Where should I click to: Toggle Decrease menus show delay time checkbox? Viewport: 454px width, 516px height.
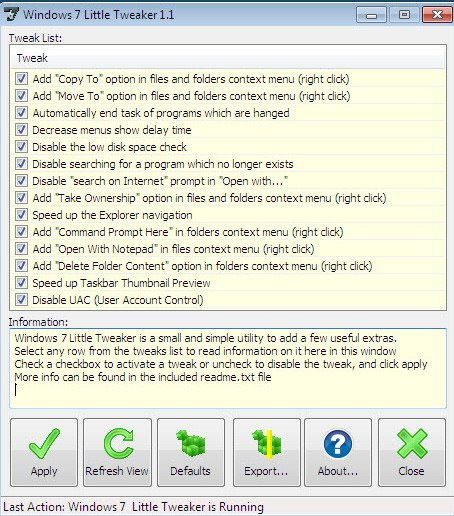click(21, 130)
